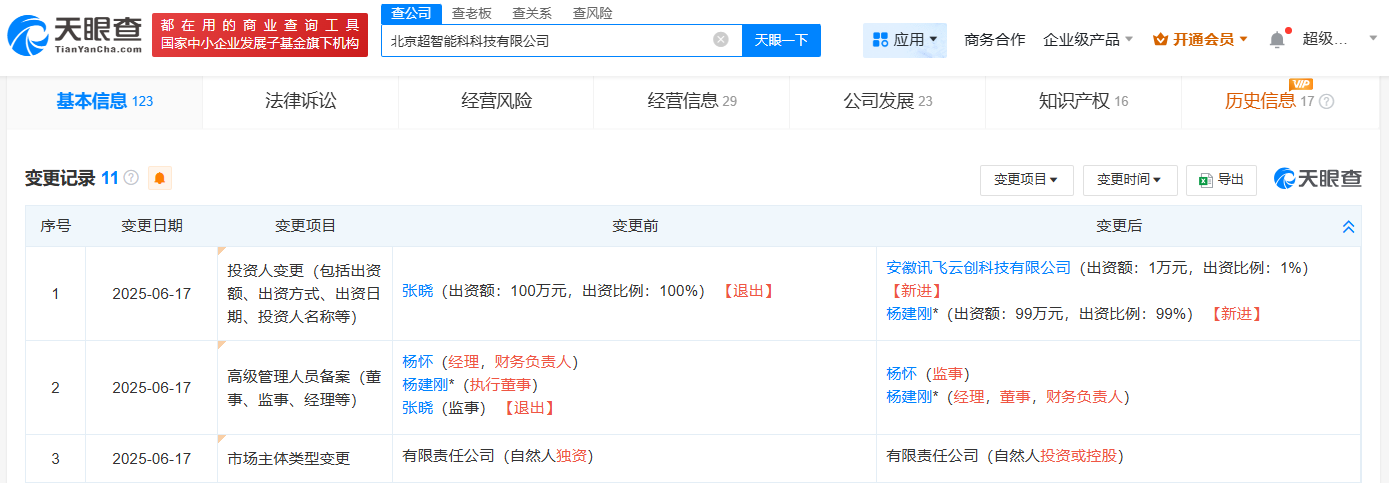Image resolution: width=1389 pixels, height=483 pixels.
Task: Click the orange bell alert beside 变更记录
Action: pos(159,178)
